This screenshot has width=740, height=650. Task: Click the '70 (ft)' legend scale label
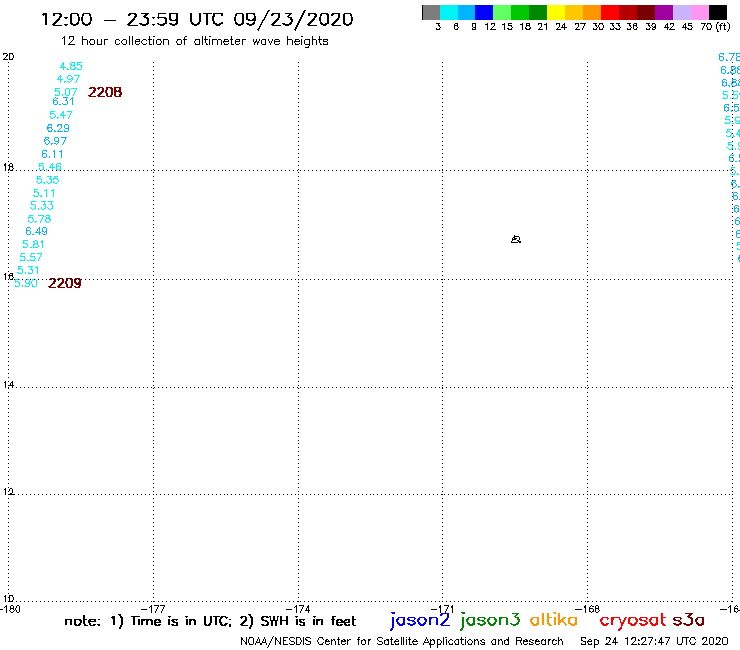pyautogui.click(x=715, y=26)
